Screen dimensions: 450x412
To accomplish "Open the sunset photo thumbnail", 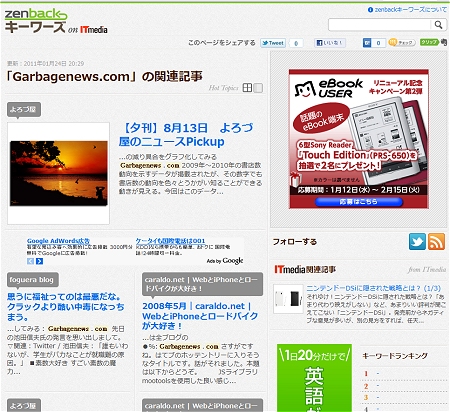I will click(58, 173).
